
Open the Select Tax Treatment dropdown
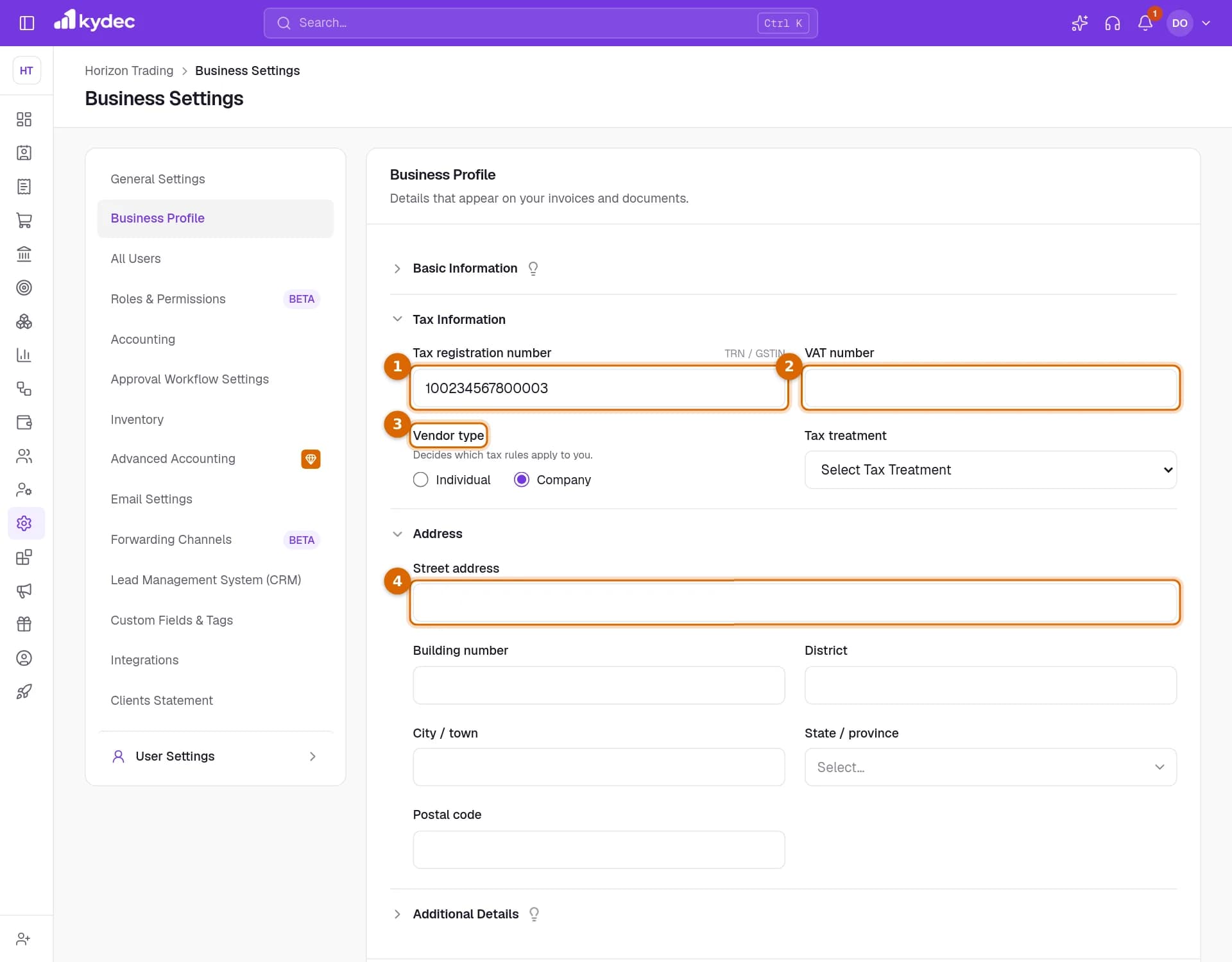(990, 470)
